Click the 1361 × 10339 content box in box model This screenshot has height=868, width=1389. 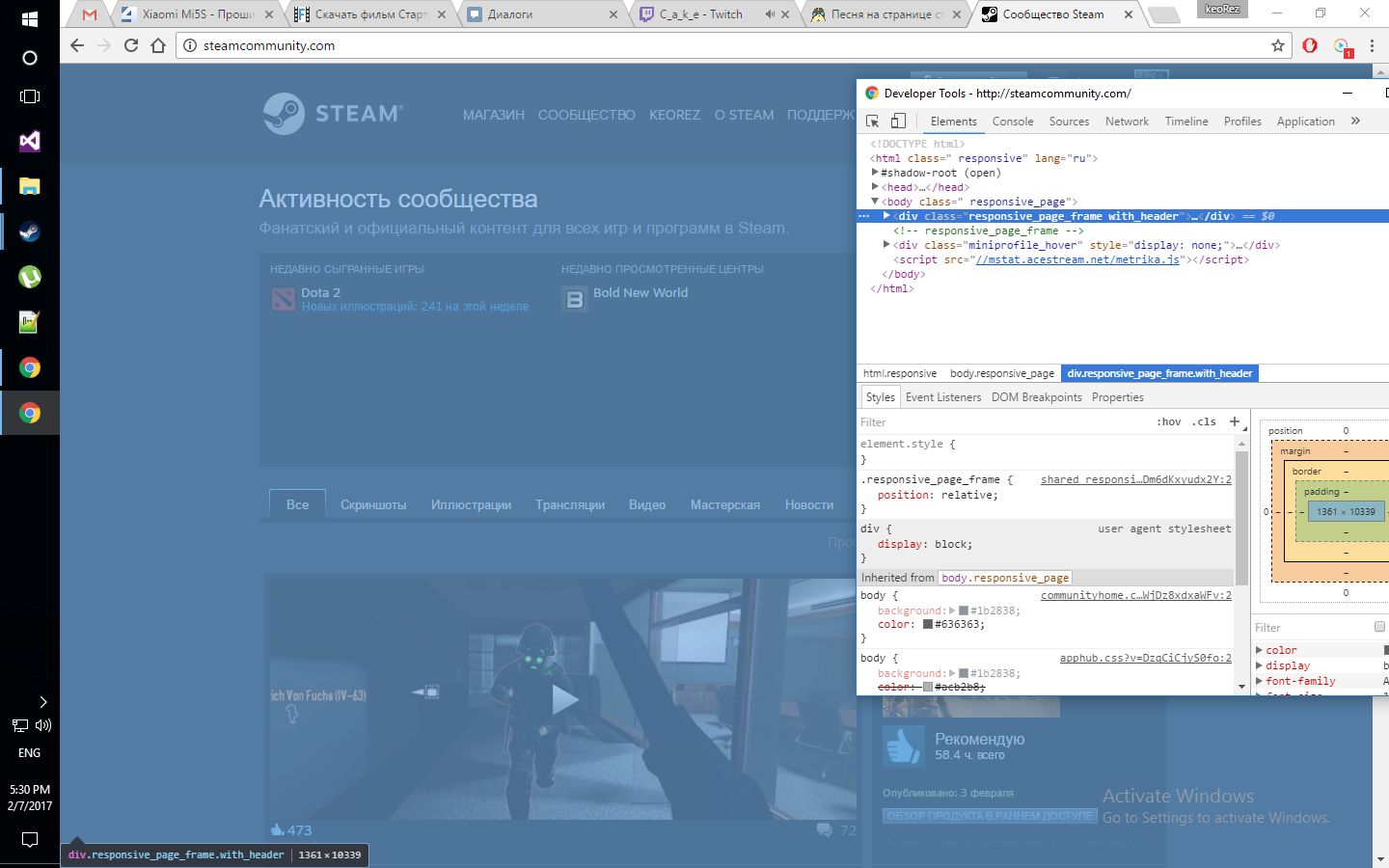[1347, 512]
